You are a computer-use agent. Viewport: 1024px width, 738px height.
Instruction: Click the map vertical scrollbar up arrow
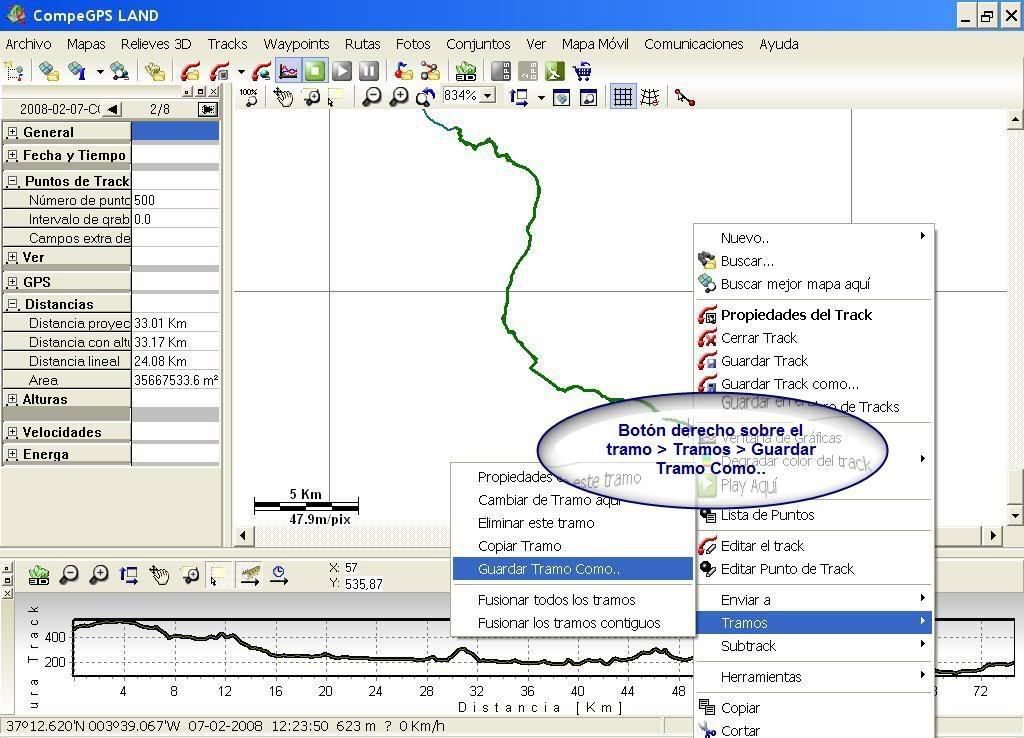tap(1015, 120)
